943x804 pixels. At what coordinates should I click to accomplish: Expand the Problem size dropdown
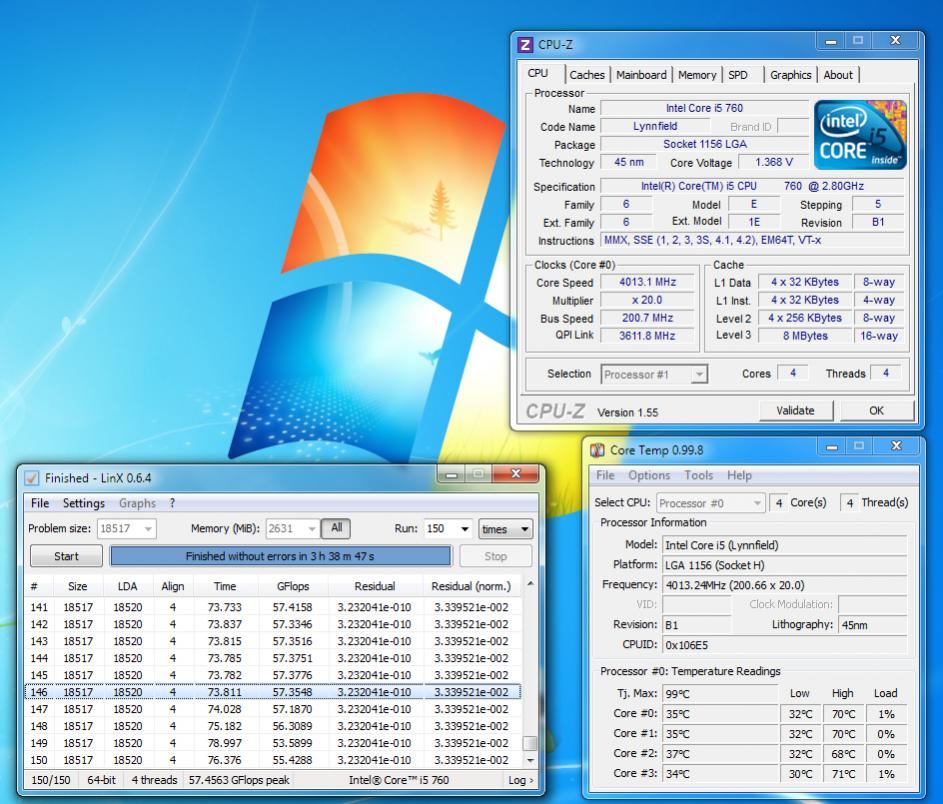click(x=148, y=529)
